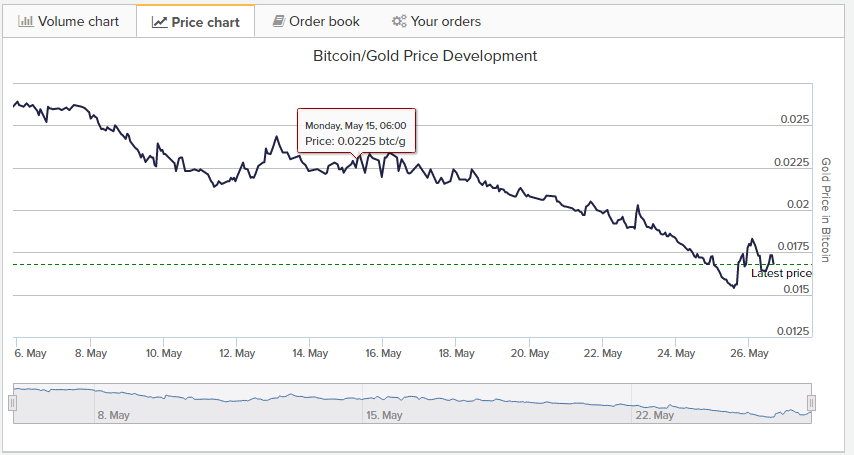The height and width of the screenshot is (455, 854).
Task: Click the 8. May main x-axis label
Action: 91,353
